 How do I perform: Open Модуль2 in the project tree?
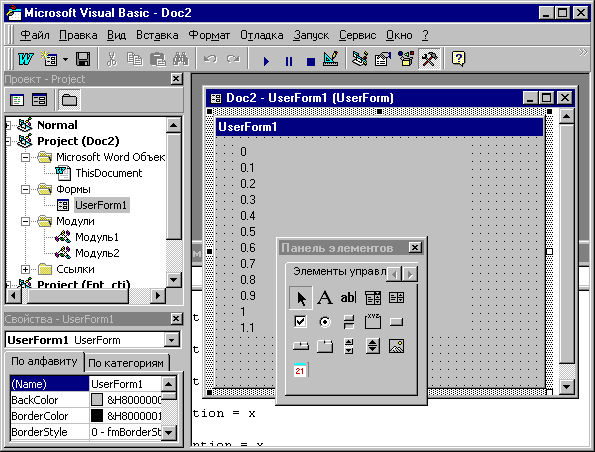(97, 253)
